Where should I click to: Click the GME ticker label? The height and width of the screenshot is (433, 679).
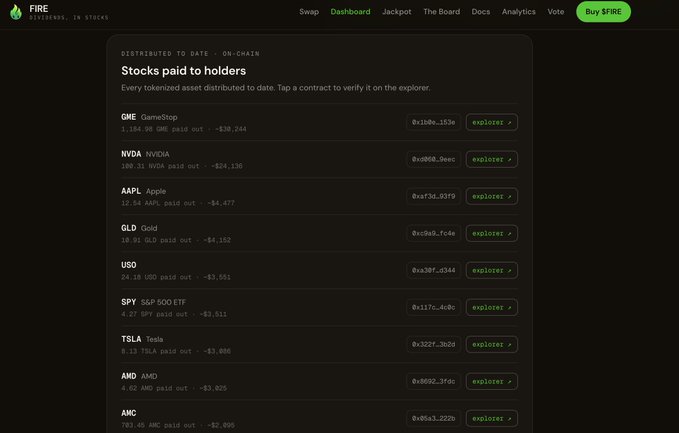(129, 117)
